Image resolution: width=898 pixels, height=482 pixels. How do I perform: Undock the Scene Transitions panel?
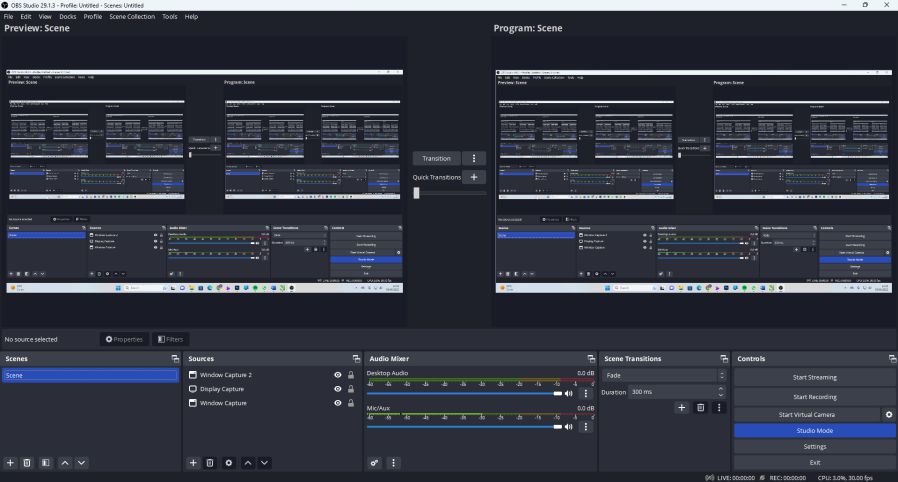point(724,358)
